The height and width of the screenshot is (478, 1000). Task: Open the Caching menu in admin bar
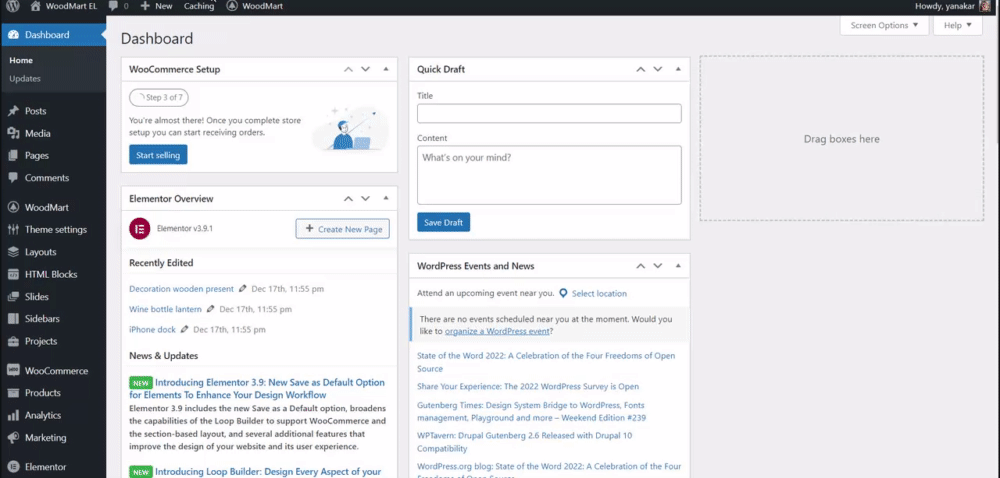click(x=199, y=6)
